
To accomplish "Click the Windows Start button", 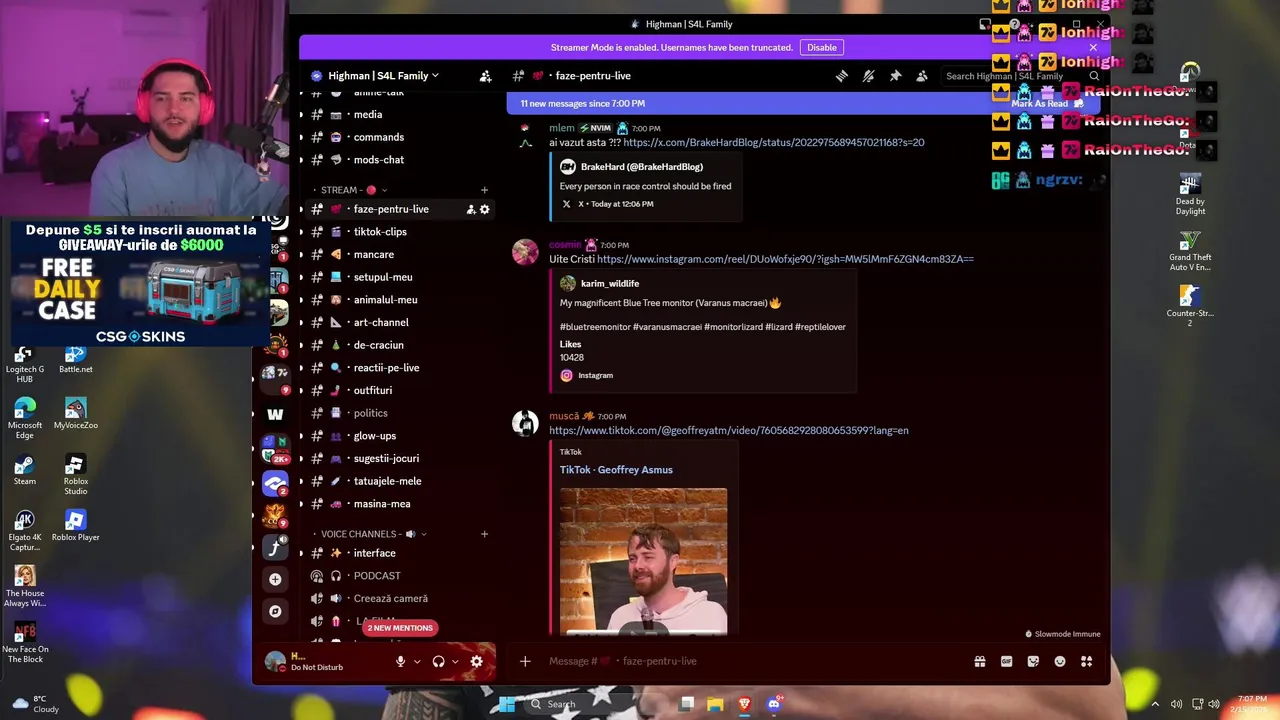I will pyautogui.click(x=507, y=704).
